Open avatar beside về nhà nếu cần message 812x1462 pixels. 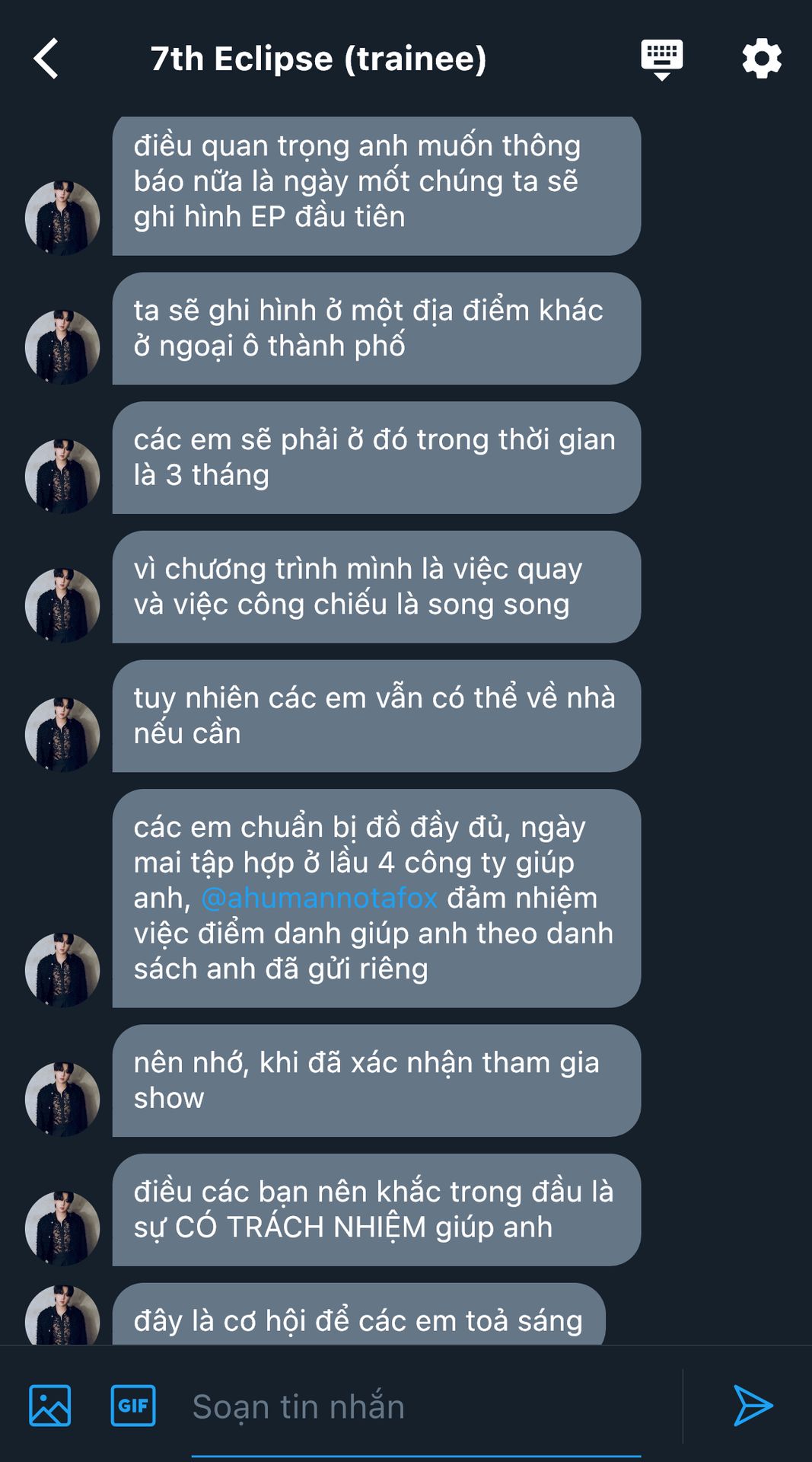62,735
